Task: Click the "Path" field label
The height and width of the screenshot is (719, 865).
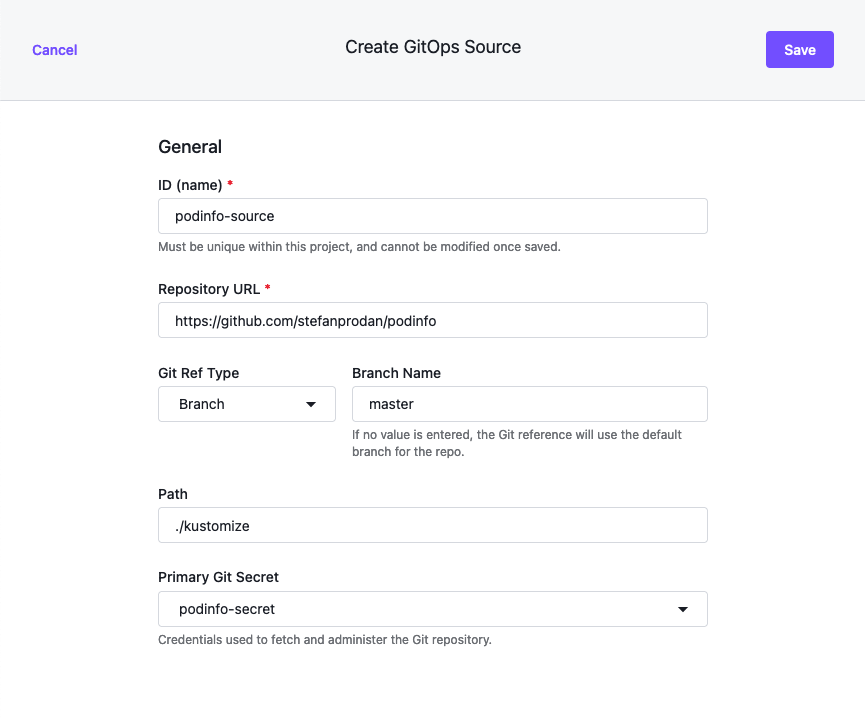Action: pyautogui.click(x=173, y=494)
